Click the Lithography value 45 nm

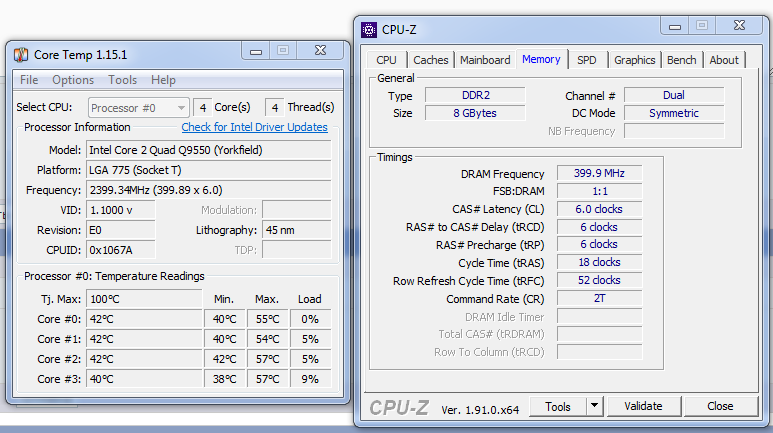(297, 230)
